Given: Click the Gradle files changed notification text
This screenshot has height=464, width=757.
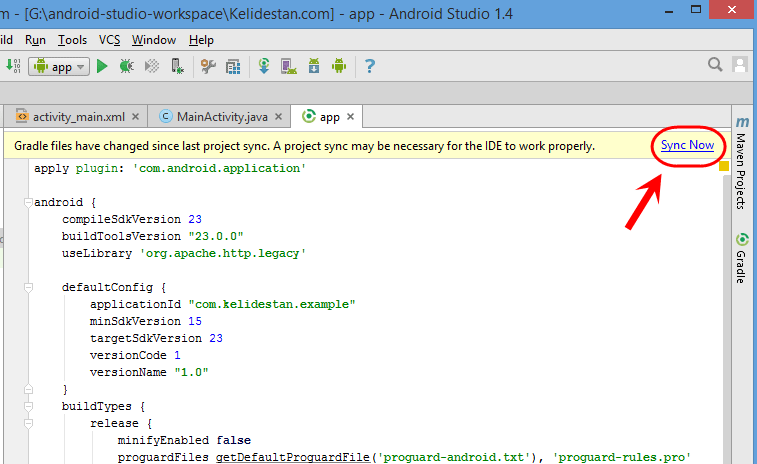Looking at the screenshot, I should coord(304,146).
